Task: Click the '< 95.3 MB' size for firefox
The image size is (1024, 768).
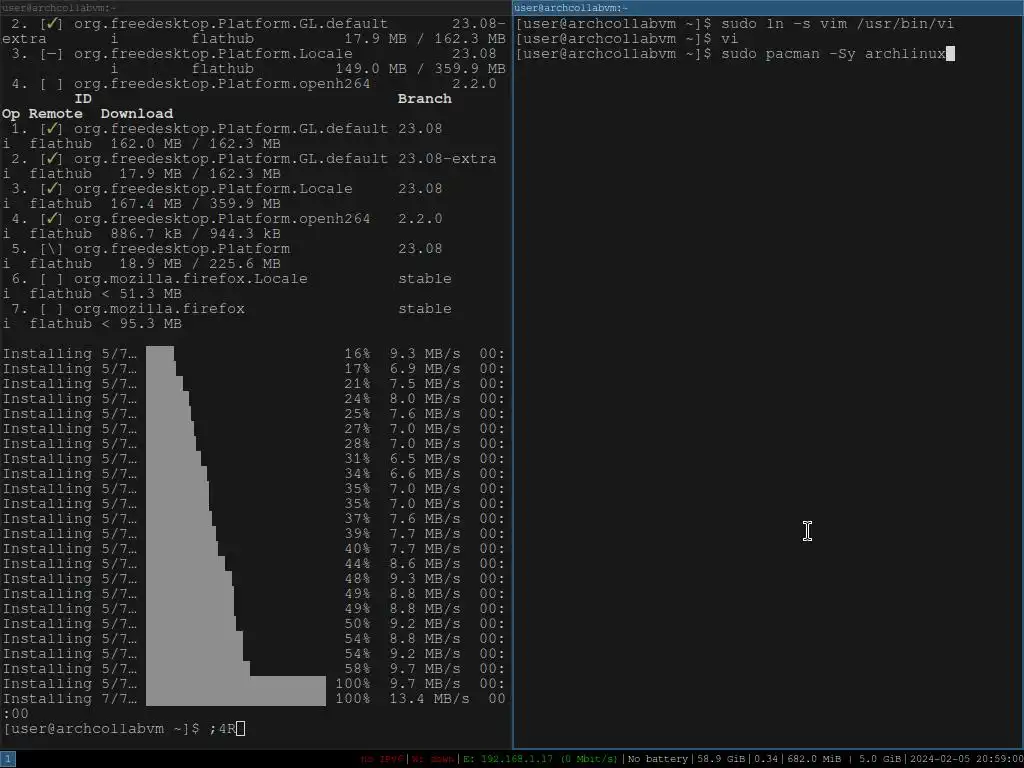Action: click(x=141, y=324)
